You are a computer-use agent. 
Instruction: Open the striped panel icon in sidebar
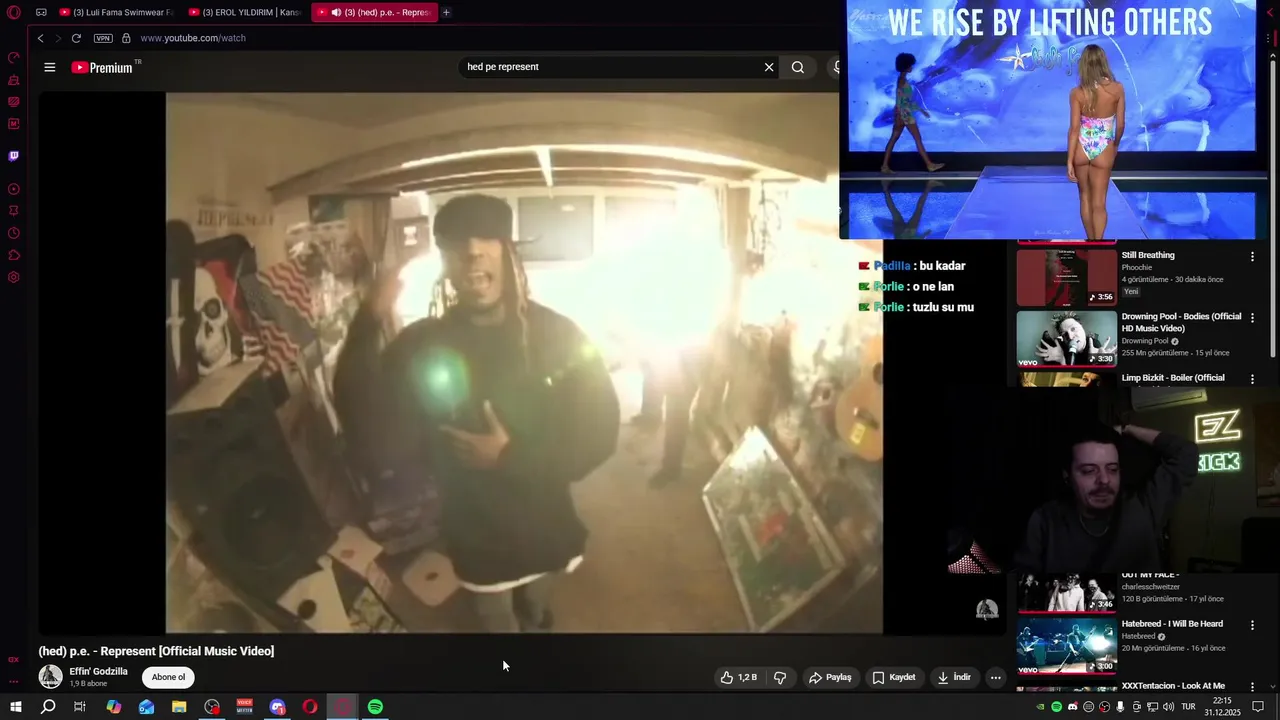(x=14, y=102)
